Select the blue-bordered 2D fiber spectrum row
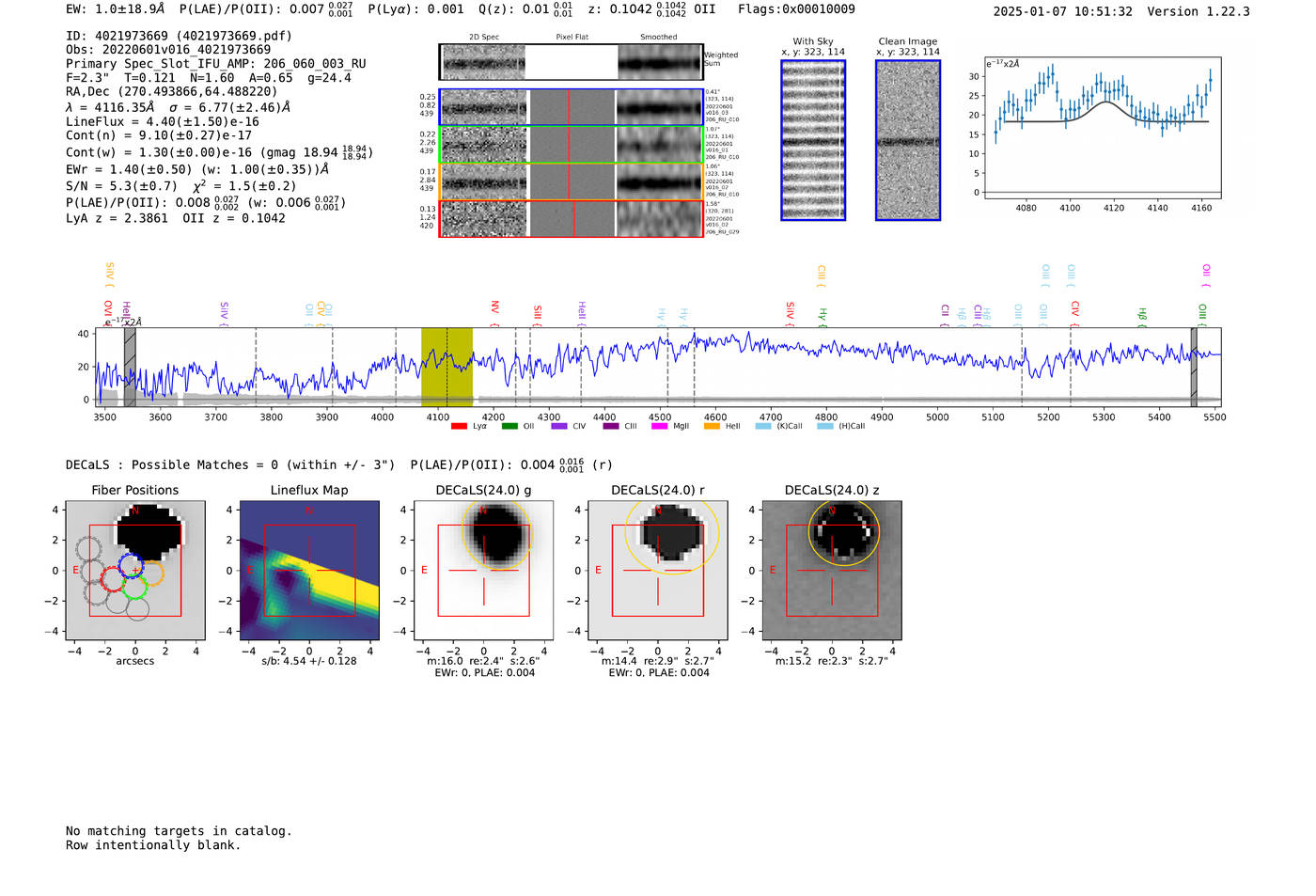 (571, 107)
